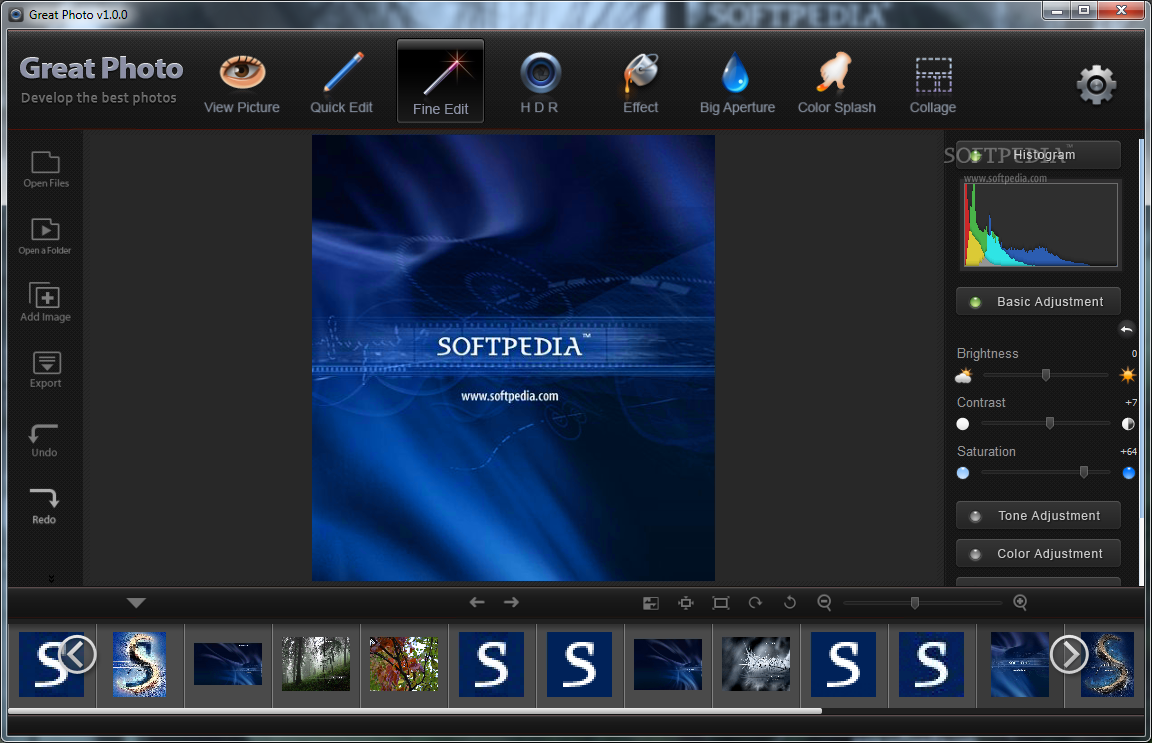Viewport: 1152px width, 743px height.
Task: Zoom out with the minus magnifier
Action: click(824, 603)
